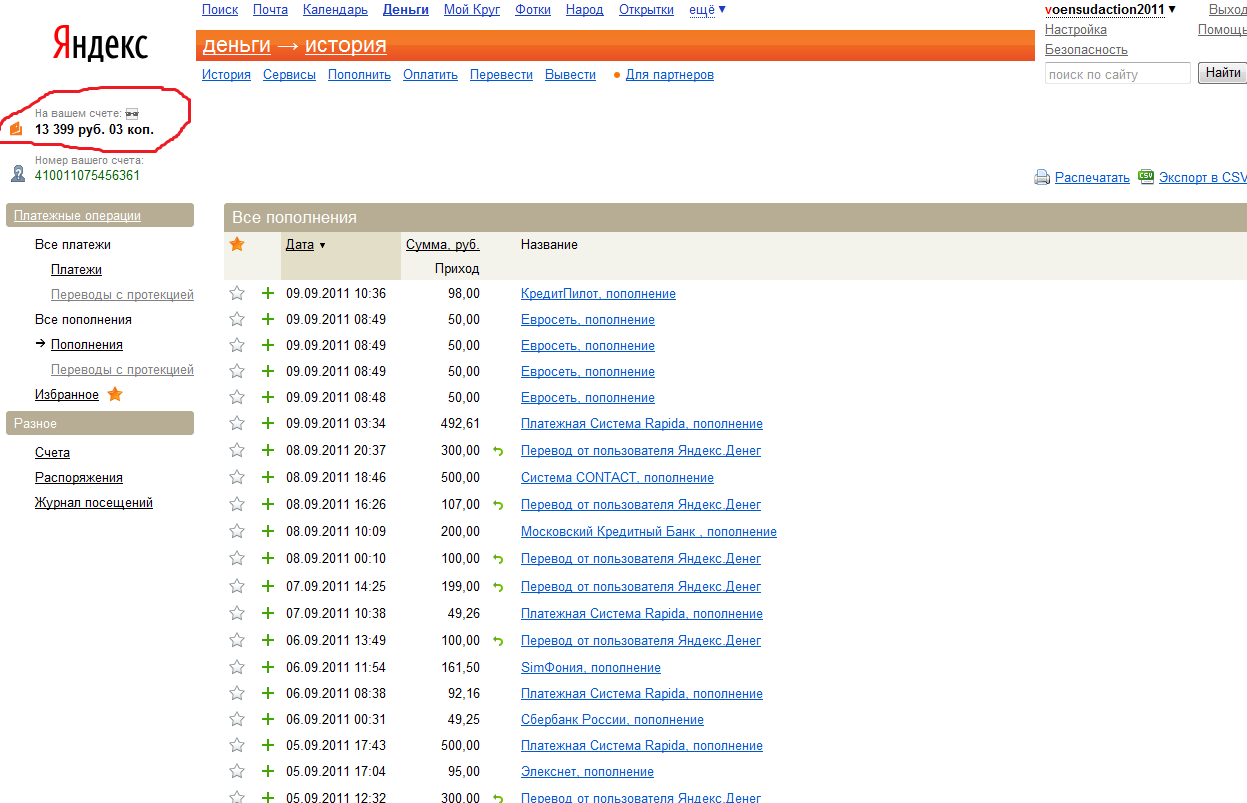Open the Сбербанк России, пополнение link
The height and width of the screenshot is (803, 1247).
click(x=612, y=719)
